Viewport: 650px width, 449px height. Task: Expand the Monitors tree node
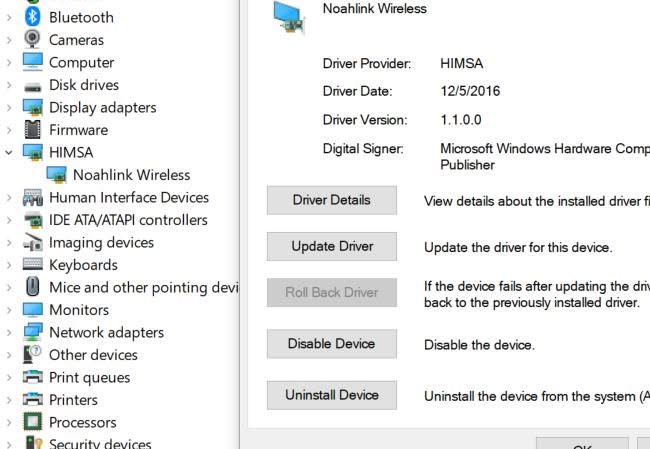pos(9,310)
